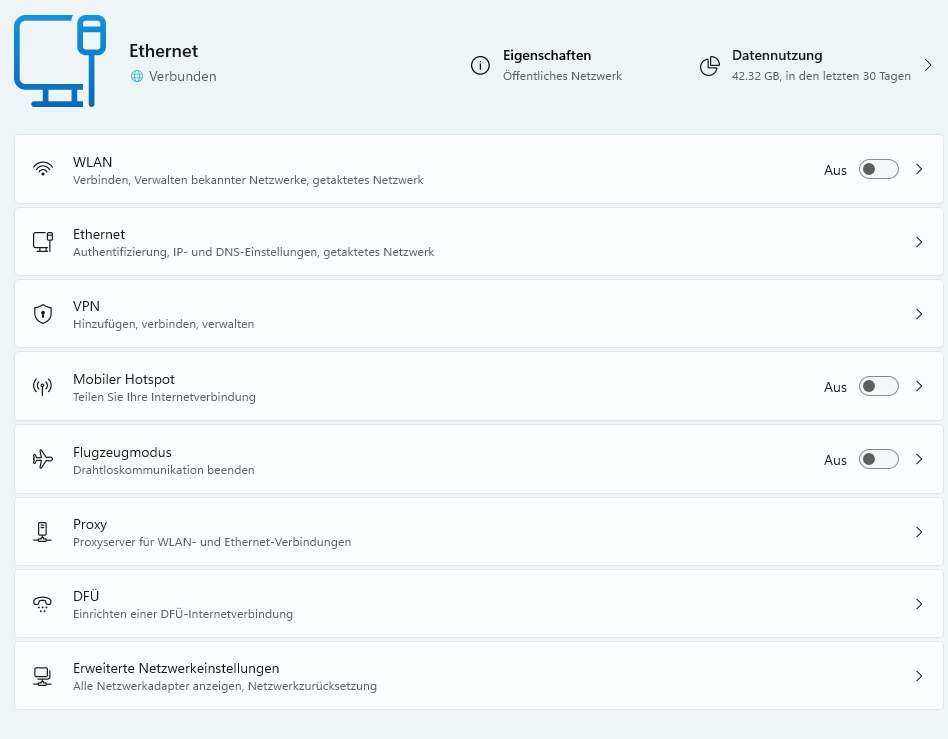Expand the VPN row chevron
The image size is (948, 739).
pos(919,314)
